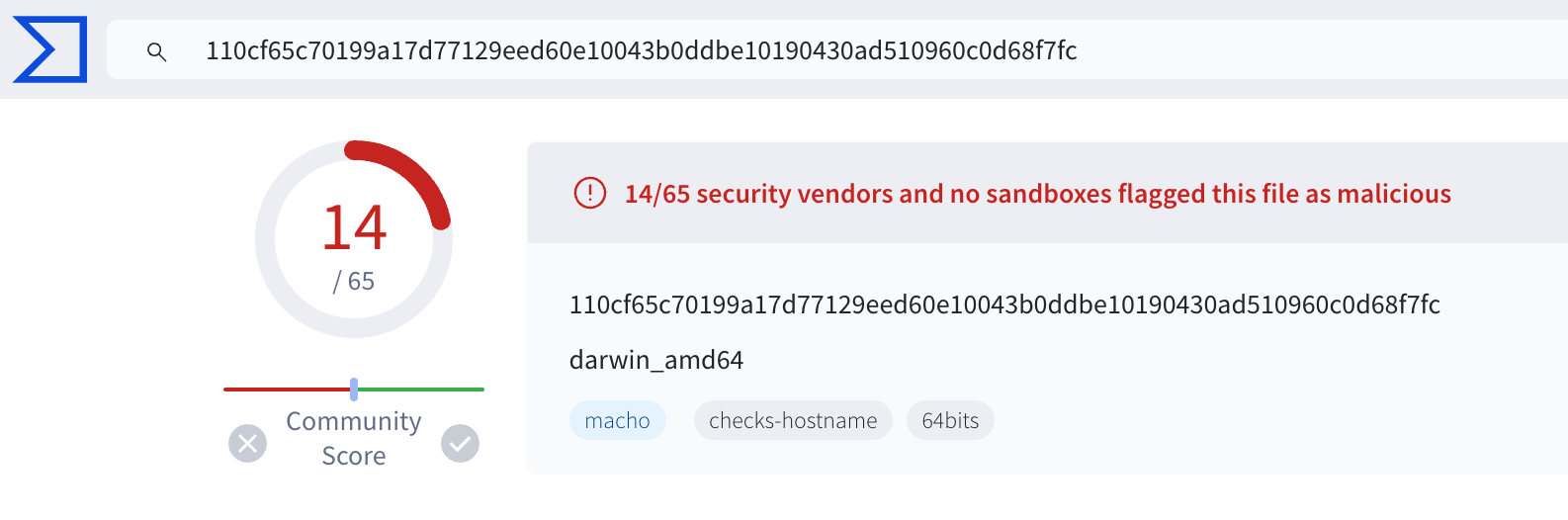This screenshot has width=1568, height=520.
Task: Click the darwin_amd64 file name
Action: [x=656, y=360]
